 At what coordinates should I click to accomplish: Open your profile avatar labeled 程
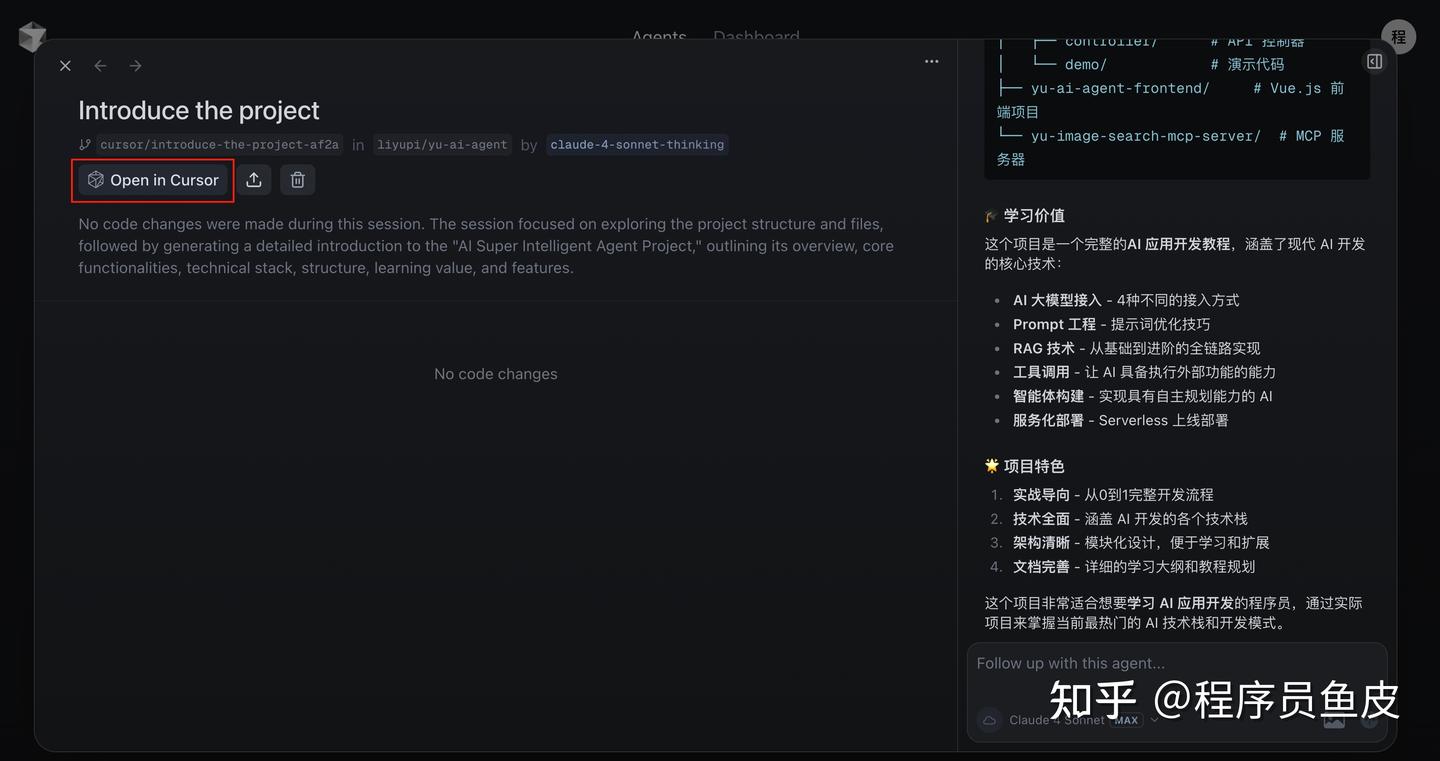click(x=1399, y=36)
